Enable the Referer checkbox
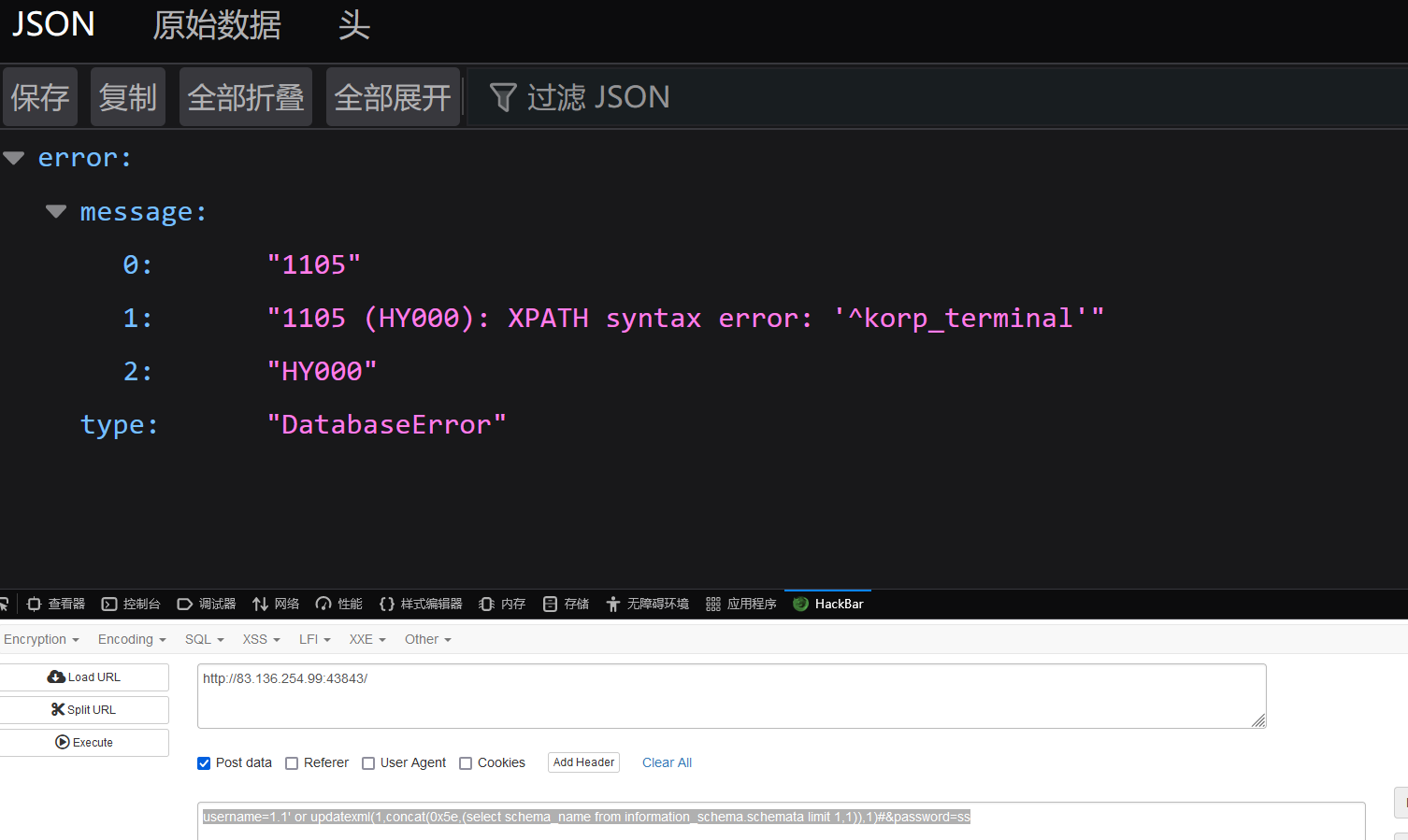The width and height of the screenshot is (1408, 840). tap(292, 763)
